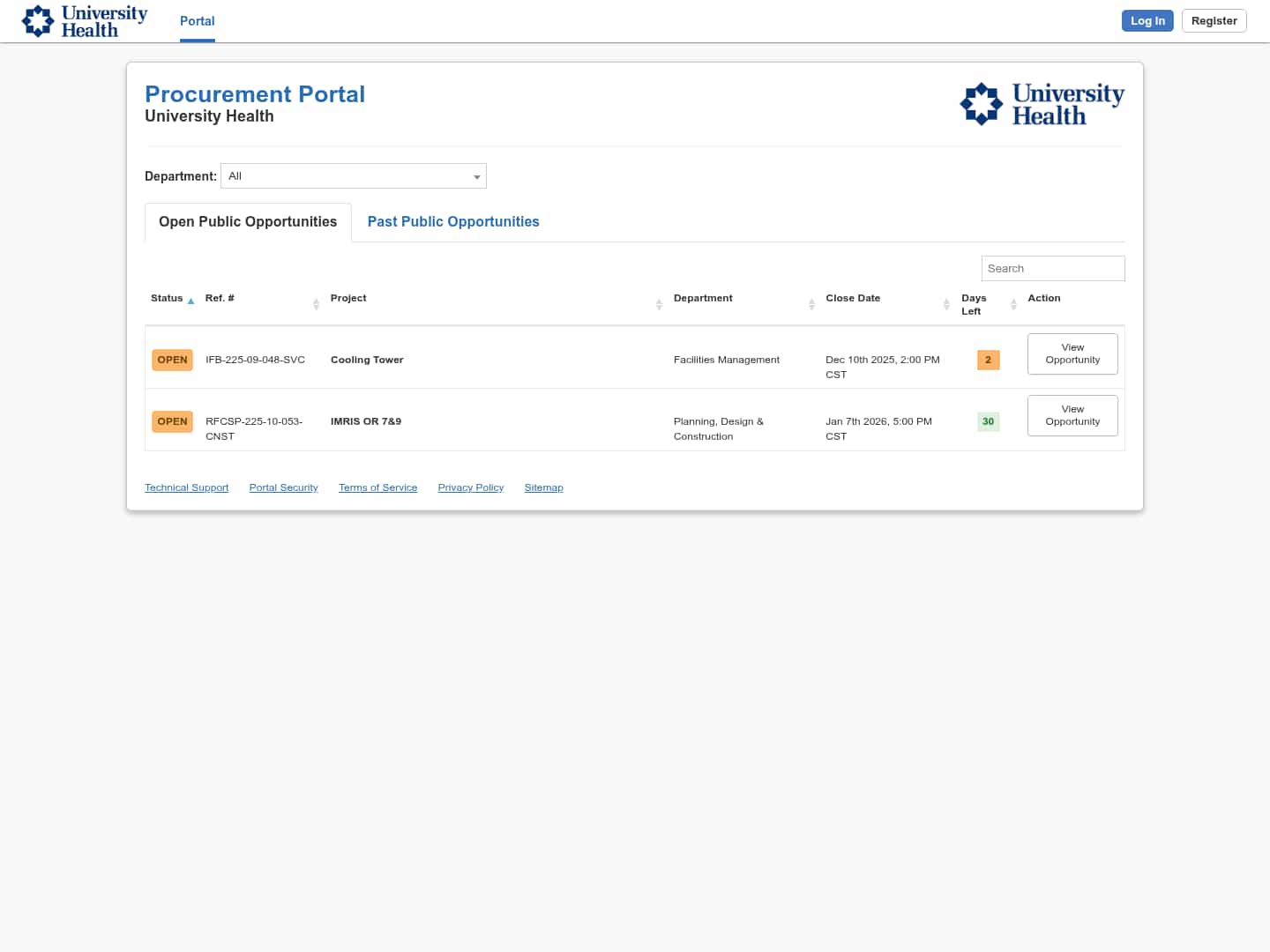
Task: Switch to the Past Public Opportunities tab
Action: (x=453, y=221)
